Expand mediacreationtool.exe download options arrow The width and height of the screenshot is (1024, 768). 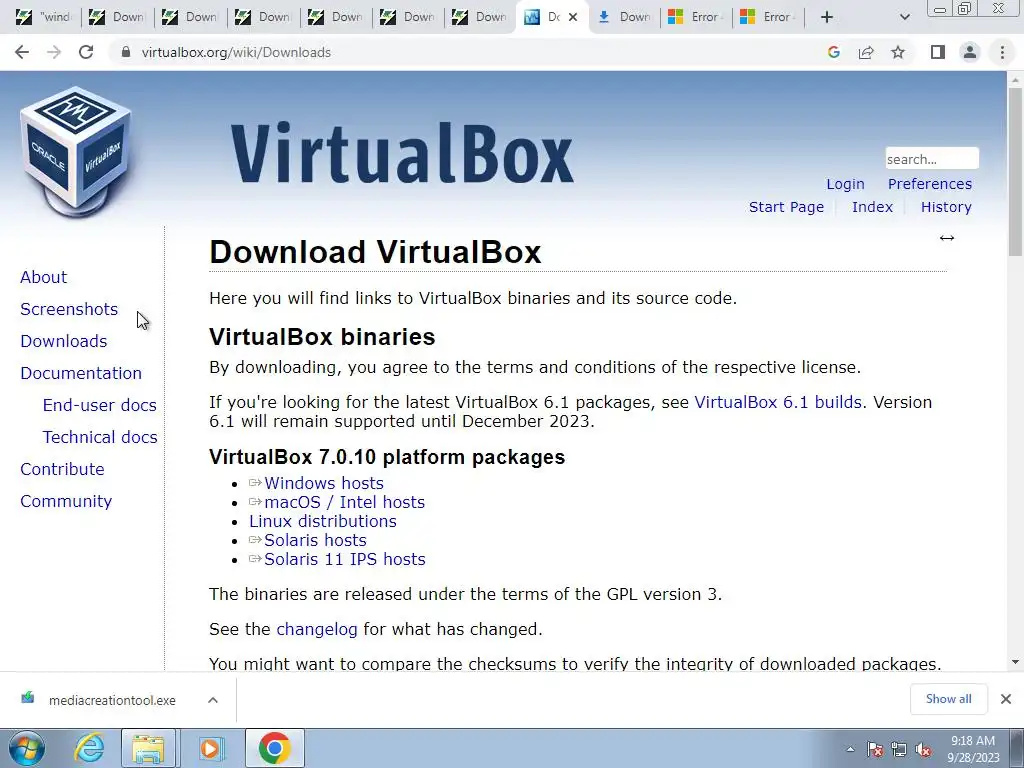pyautogui.click(x=212, y=700)
